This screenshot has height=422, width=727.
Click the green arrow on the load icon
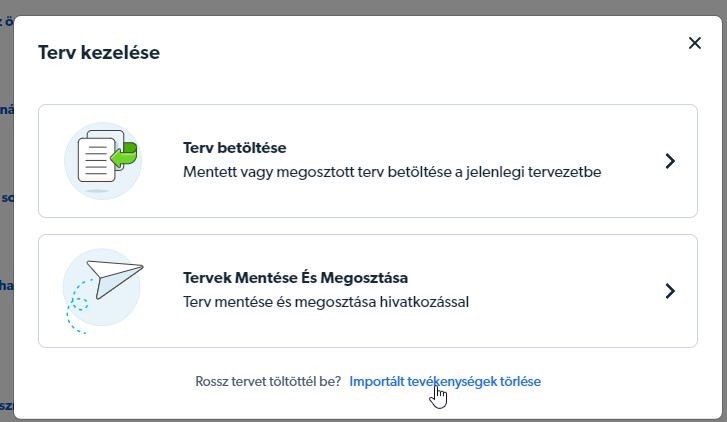point(123,155)
